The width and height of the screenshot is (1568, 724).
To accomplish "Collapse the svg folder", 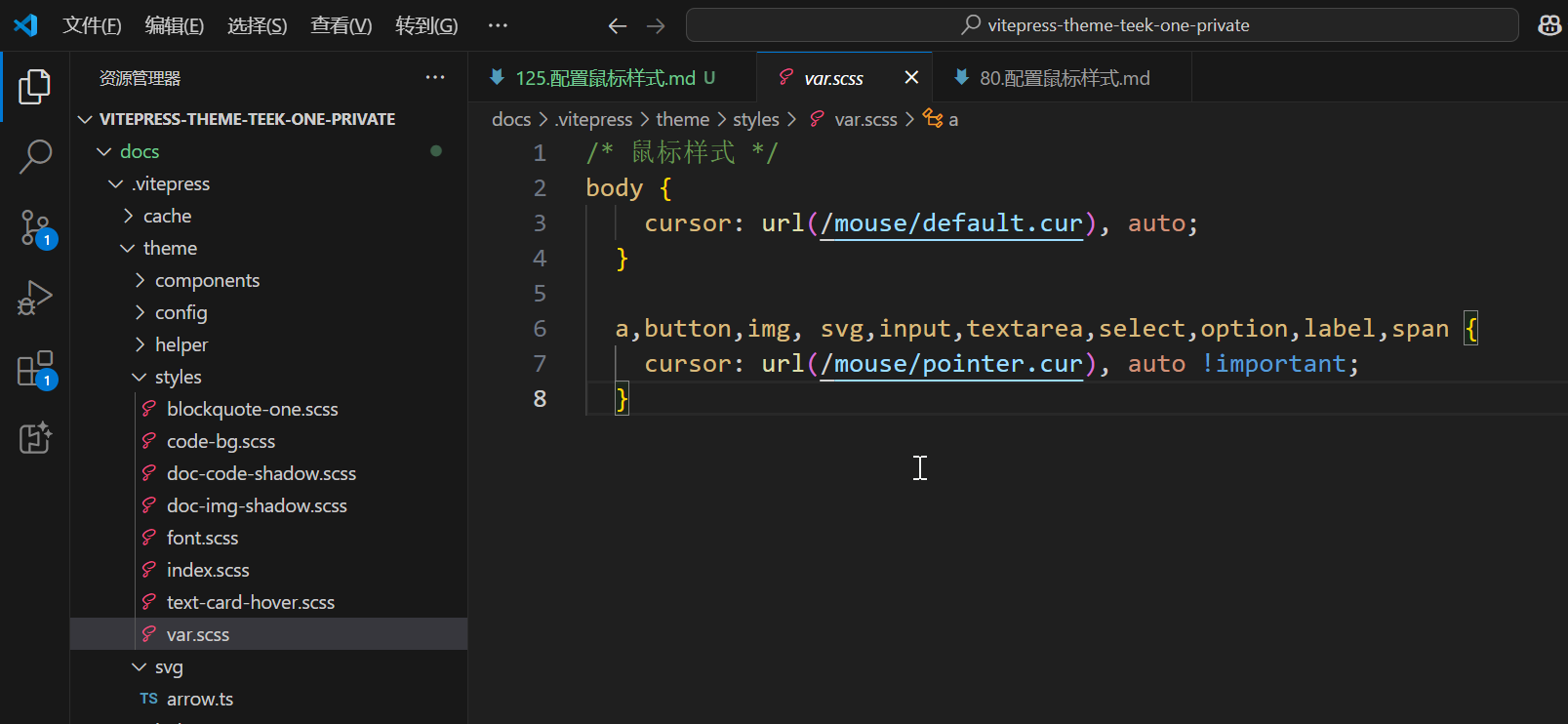I will pos(268,666).
